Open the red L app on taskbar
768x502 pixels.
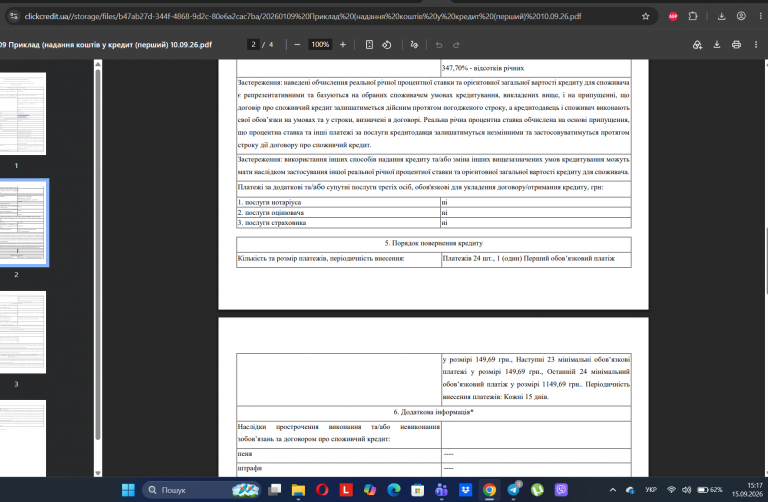(346, 490)
